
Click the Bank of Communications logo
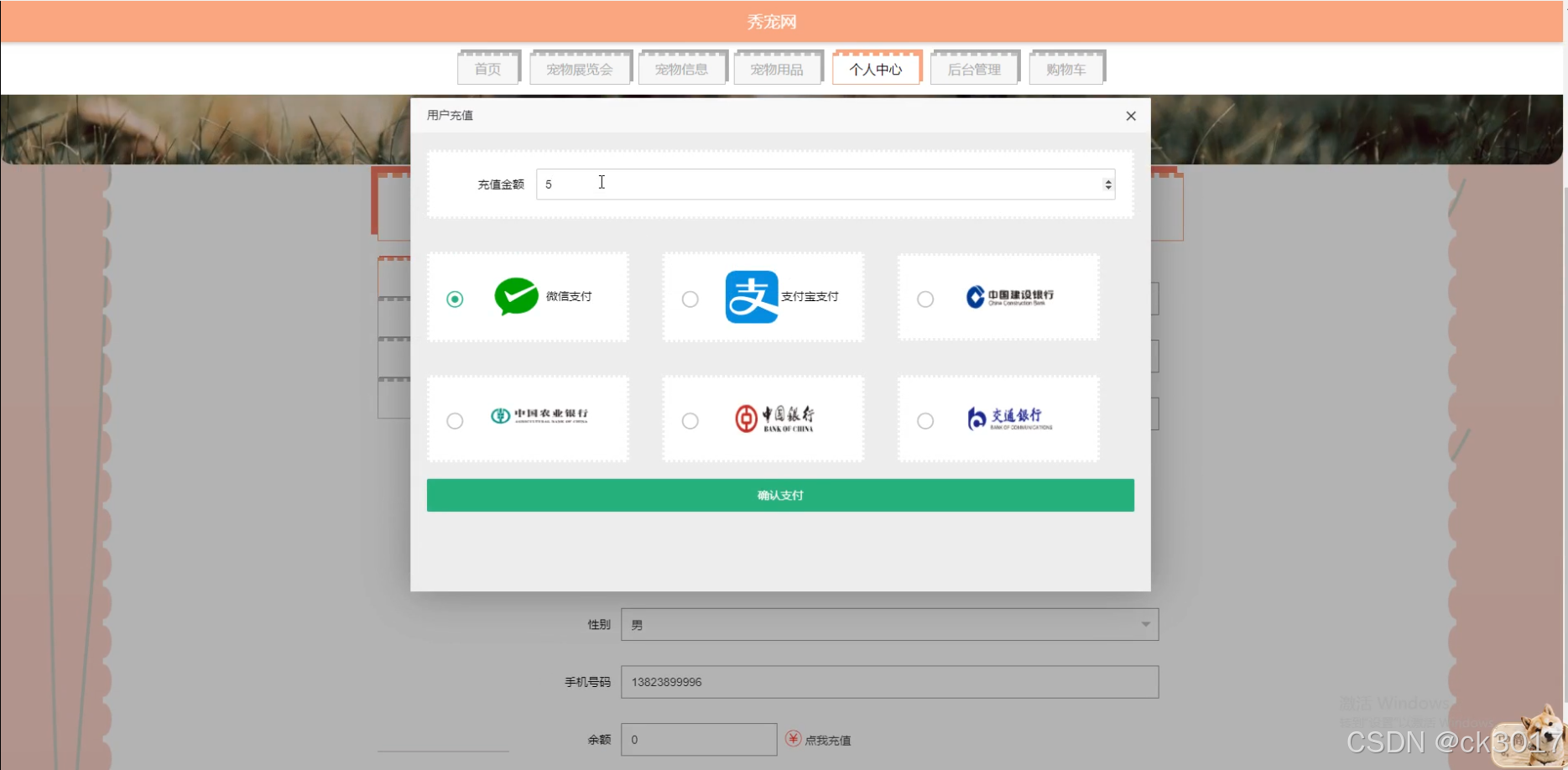[x=1010, y=418]
